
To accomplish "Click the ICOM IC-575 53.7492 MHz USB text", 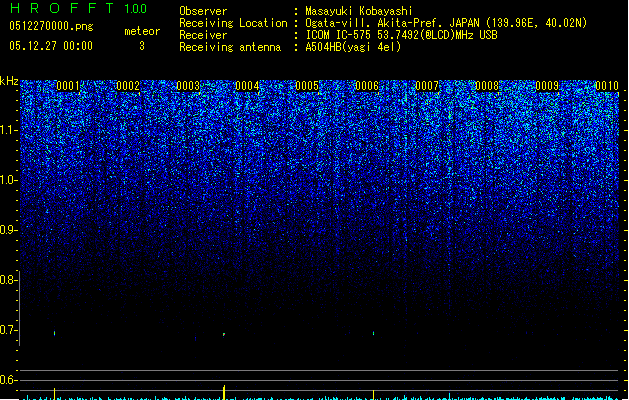I will (402, 35).
